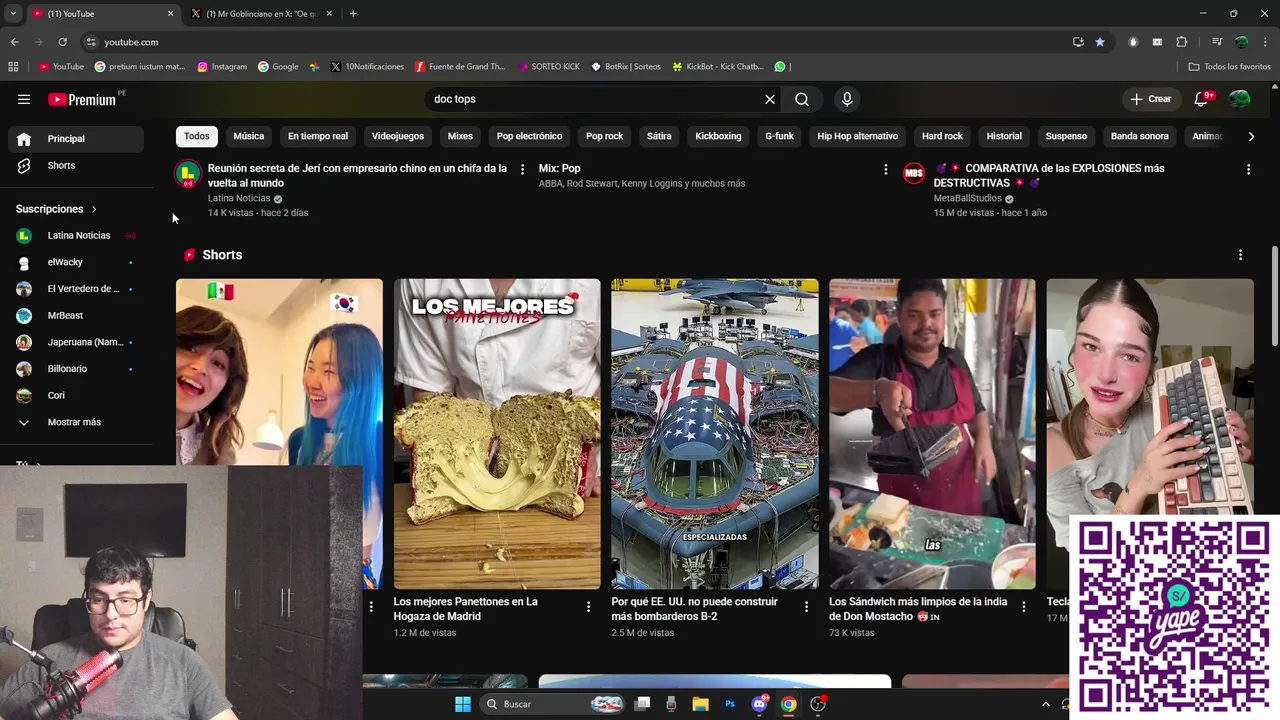Select the En tiempo real chip
This screenshot has height=720, width=1280.
(318, 136)
